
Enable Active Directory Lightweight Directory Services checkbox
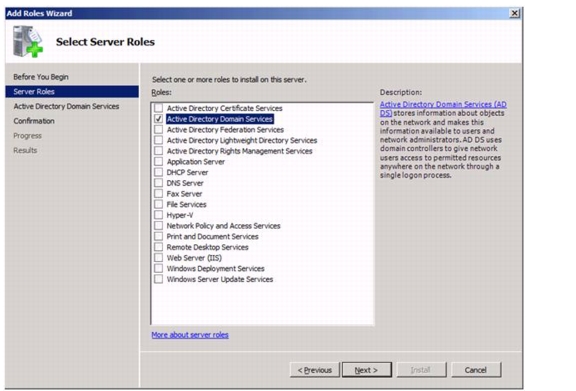coord(158,140)
